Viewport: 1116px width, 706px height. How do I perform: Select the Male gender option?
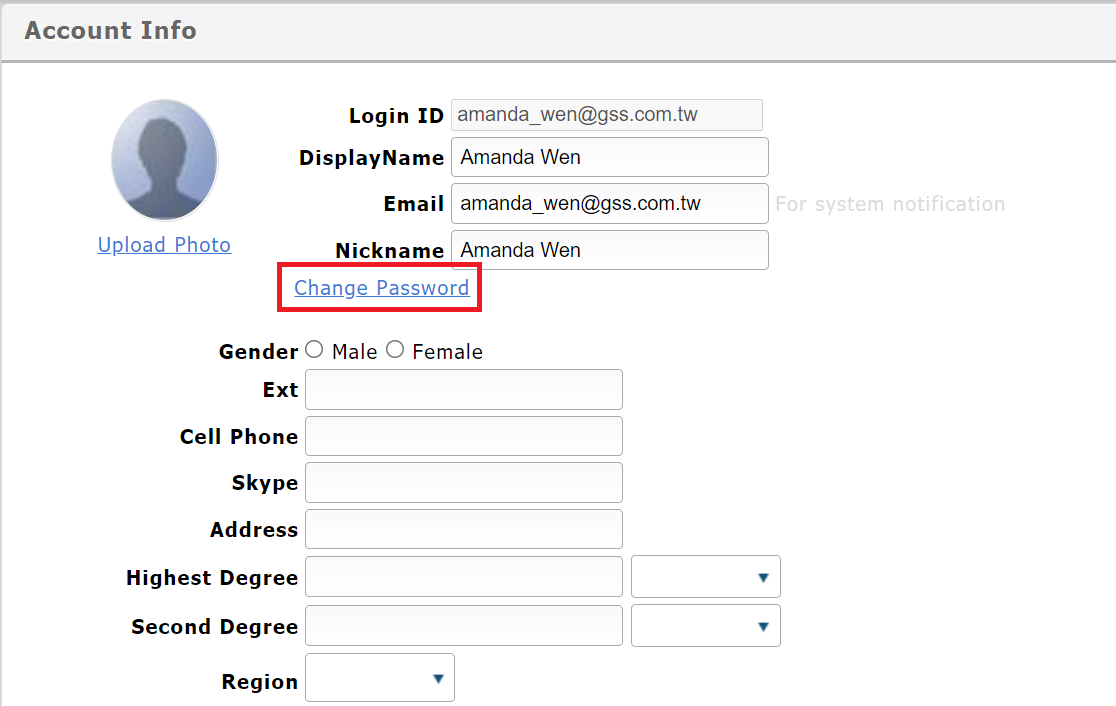(315, 350)
